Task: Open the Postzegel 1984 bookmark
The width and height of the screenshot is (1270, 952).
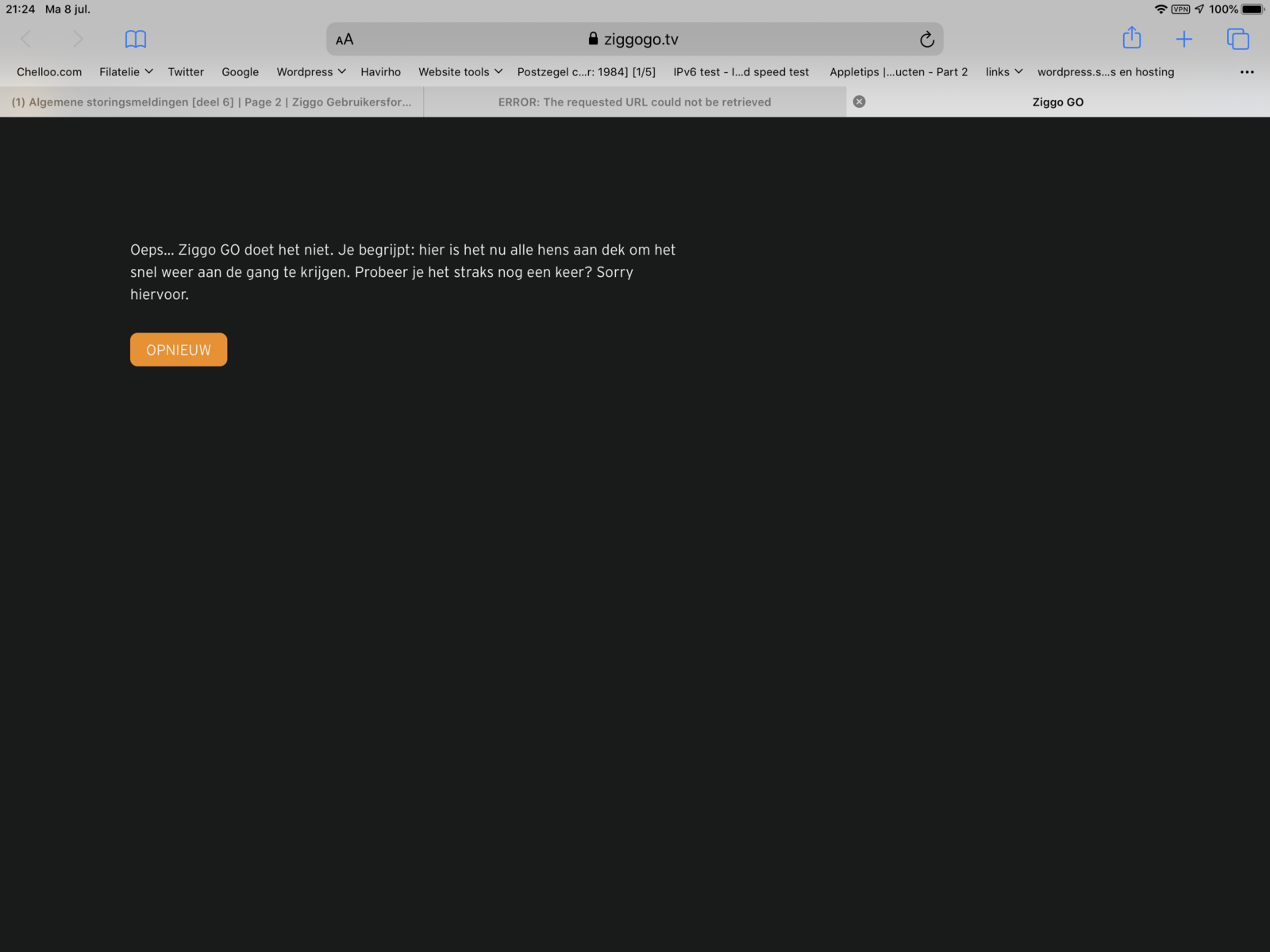Action: click(x=587, y=71)
